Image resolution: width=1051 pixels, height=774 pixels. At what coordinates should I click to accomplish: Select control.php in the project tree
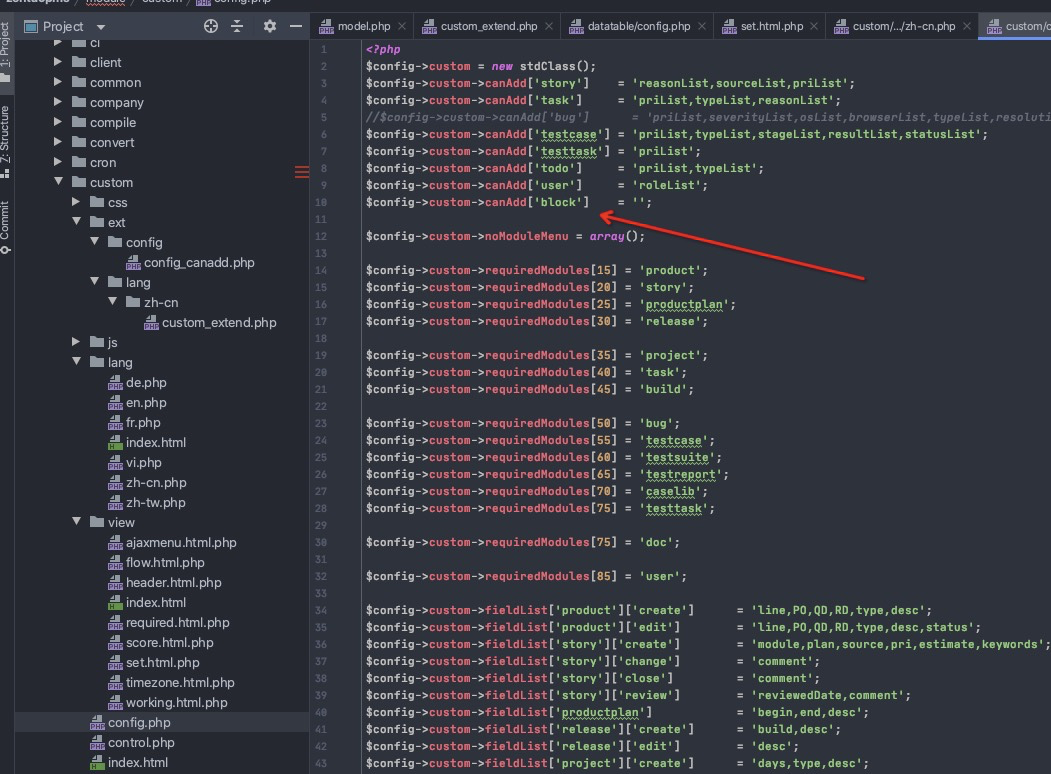141,743
